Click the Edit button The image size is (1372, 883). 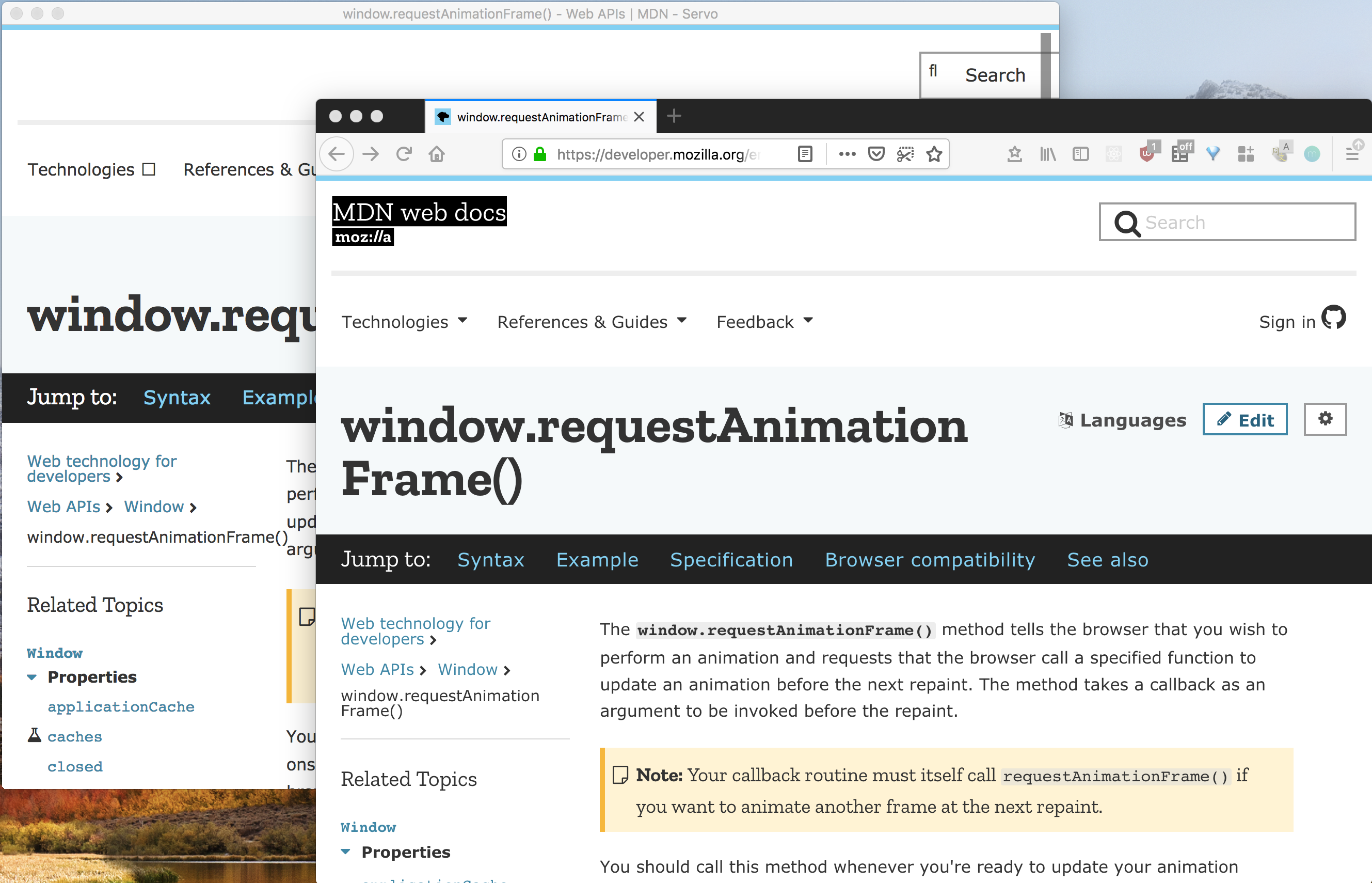point(1245,419)
